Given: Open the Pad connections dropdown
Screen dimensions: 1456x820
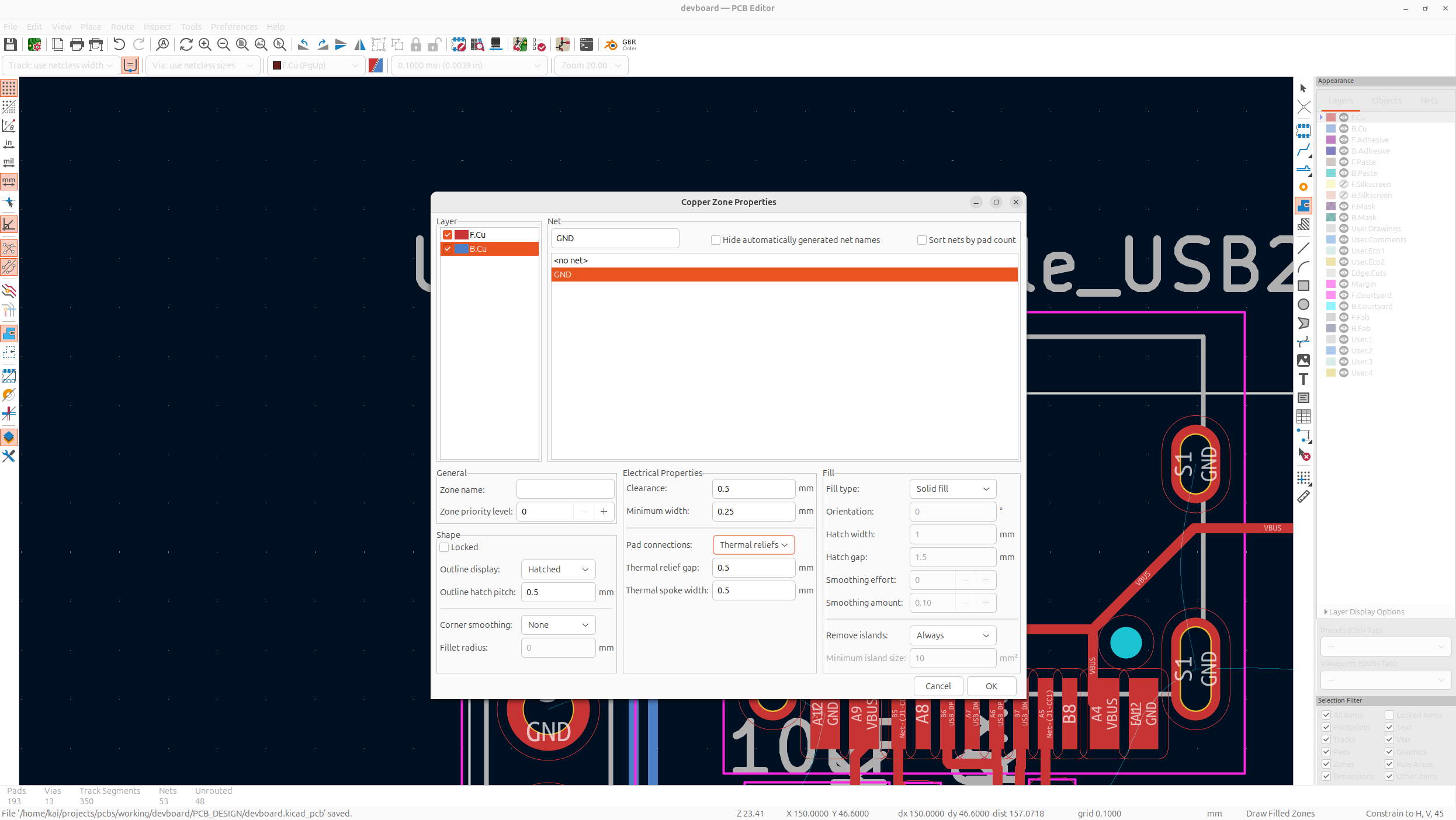Looking at the screenshot, I should [x=753, y=545].
